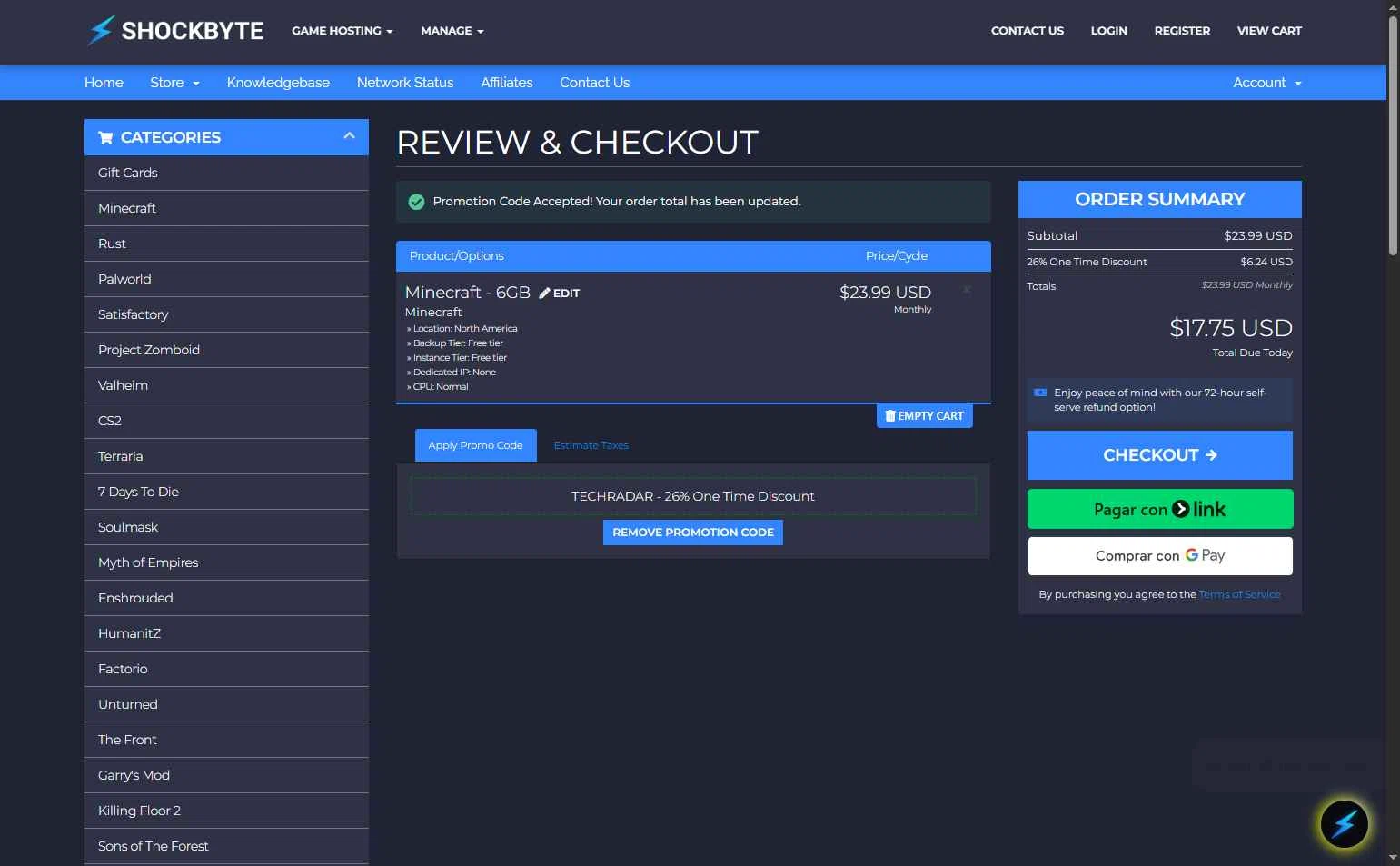
Task: Select the Myth of Empires category
Action: [226, 562]
